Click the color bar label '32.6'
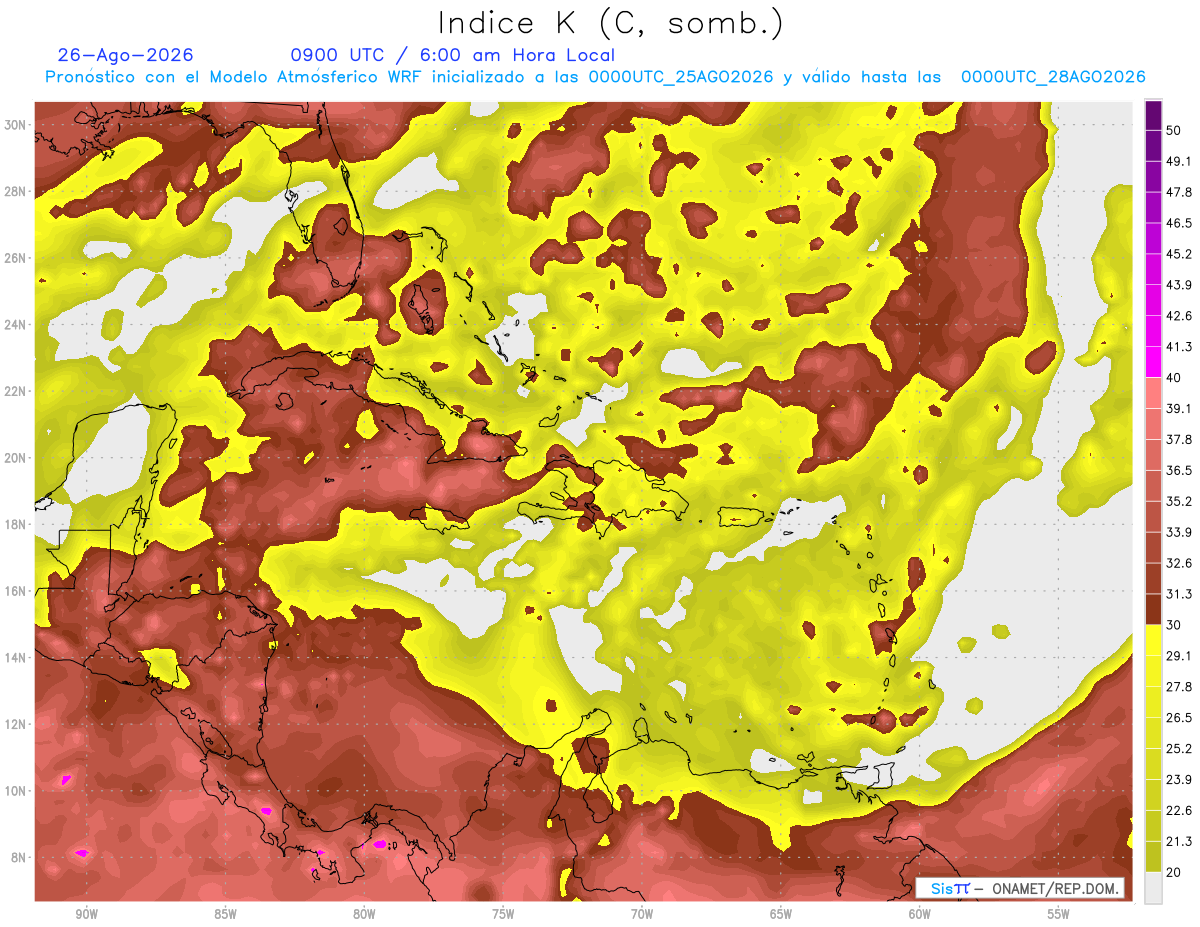The image size is (1200, 927). pos(1179,563)
